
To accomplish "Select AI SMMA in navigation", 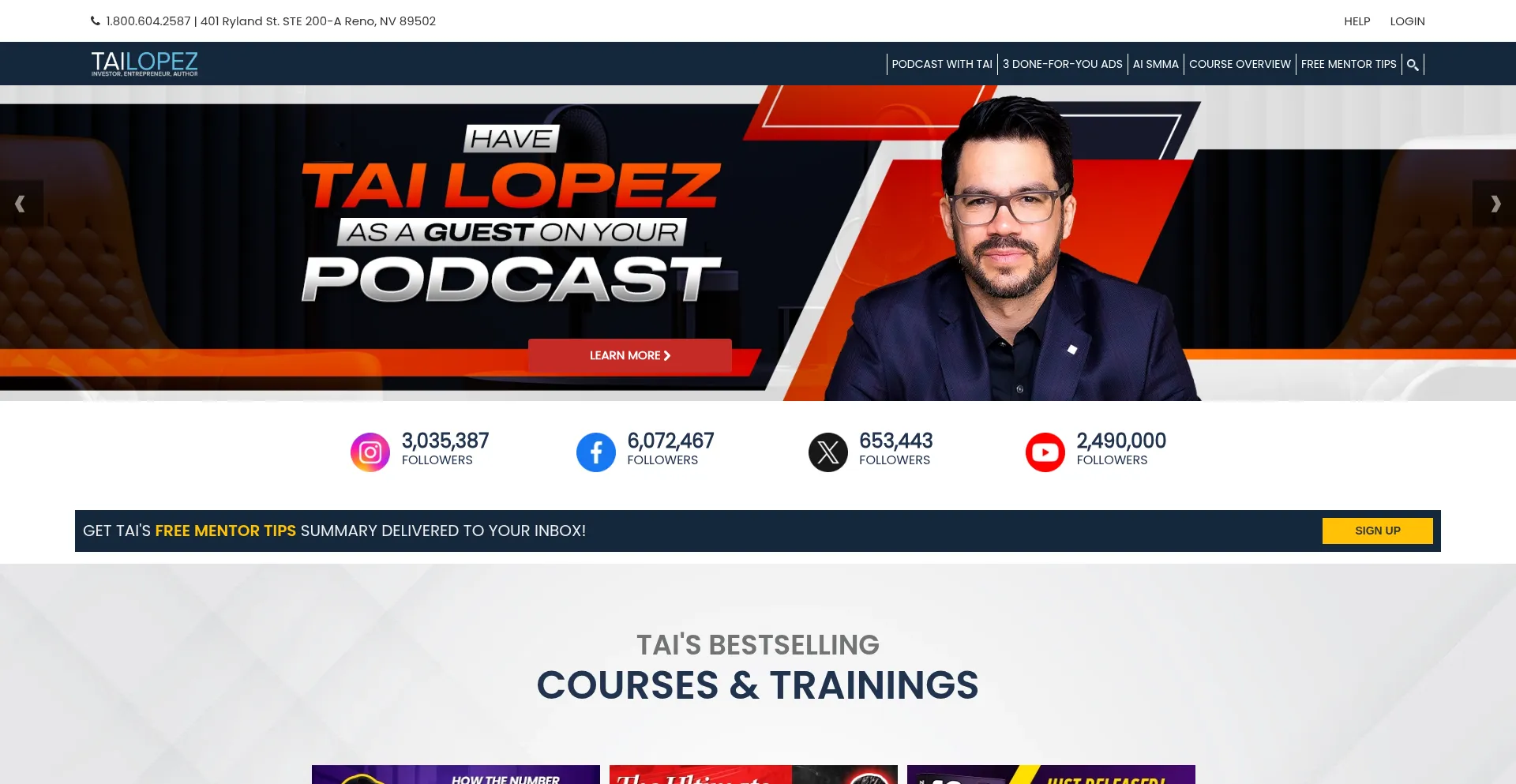I will [1155, 65].
